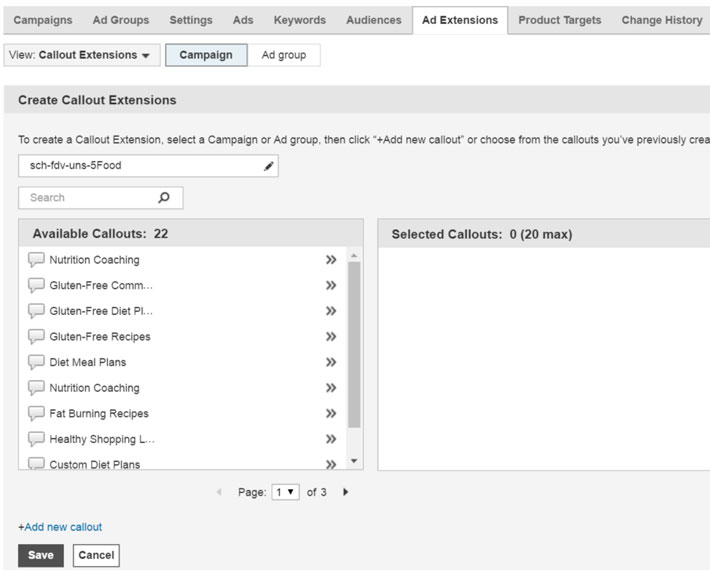The width and height of the screenshot is (710, 570).
Task: Add Custom Diet Plans callout with double arrow
Action: coord(331,465)
